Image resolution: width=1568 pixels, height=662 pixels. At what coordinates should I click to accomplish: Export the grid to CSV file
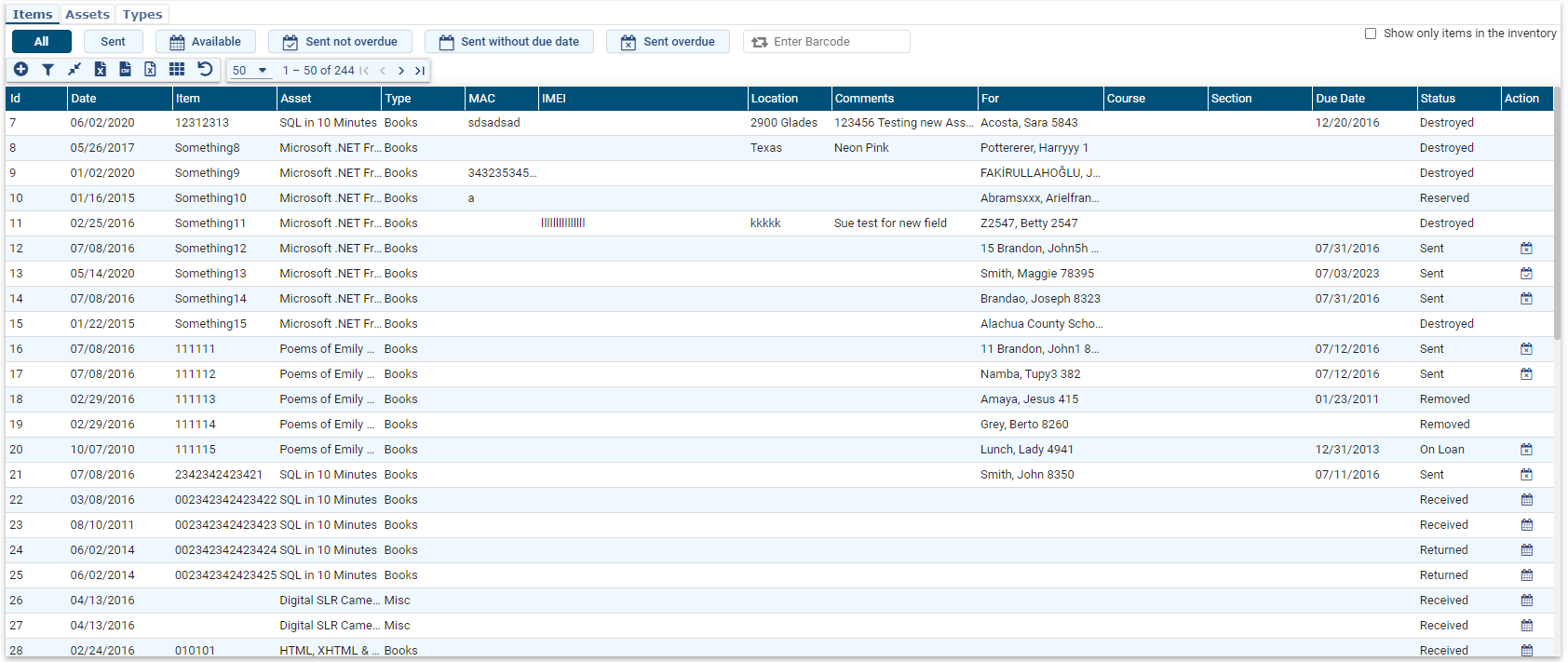coord(125,70)
